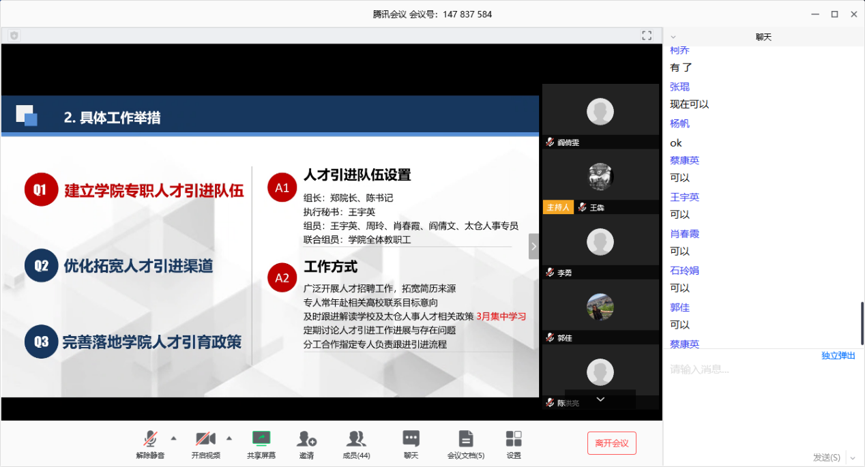Click the red 离开会议 button

pos(611,443)
